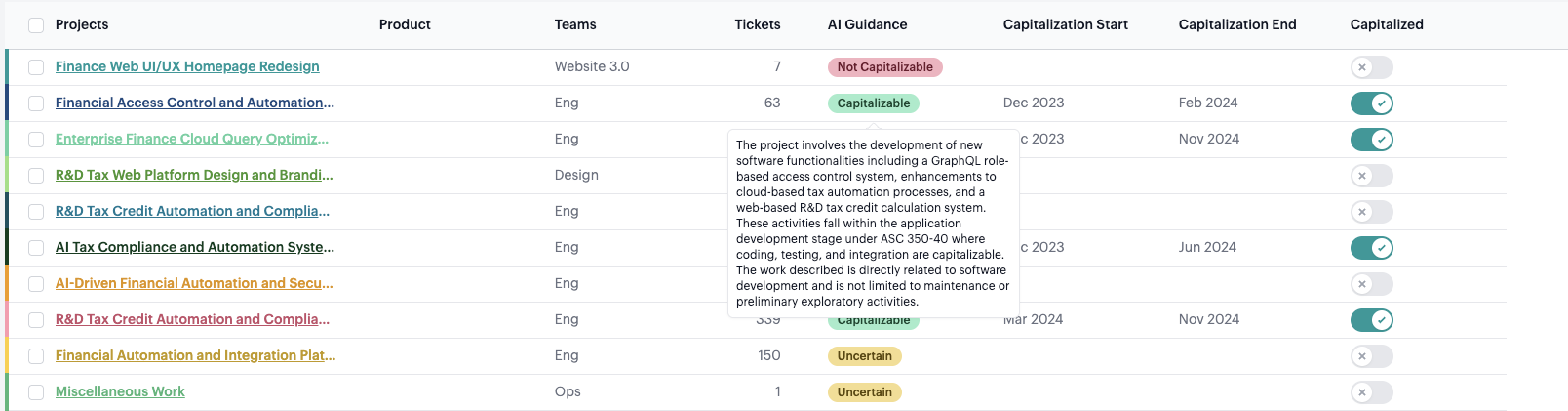Sort by the Tickets column header
The image size is (1568, 411).
point(758,24)
